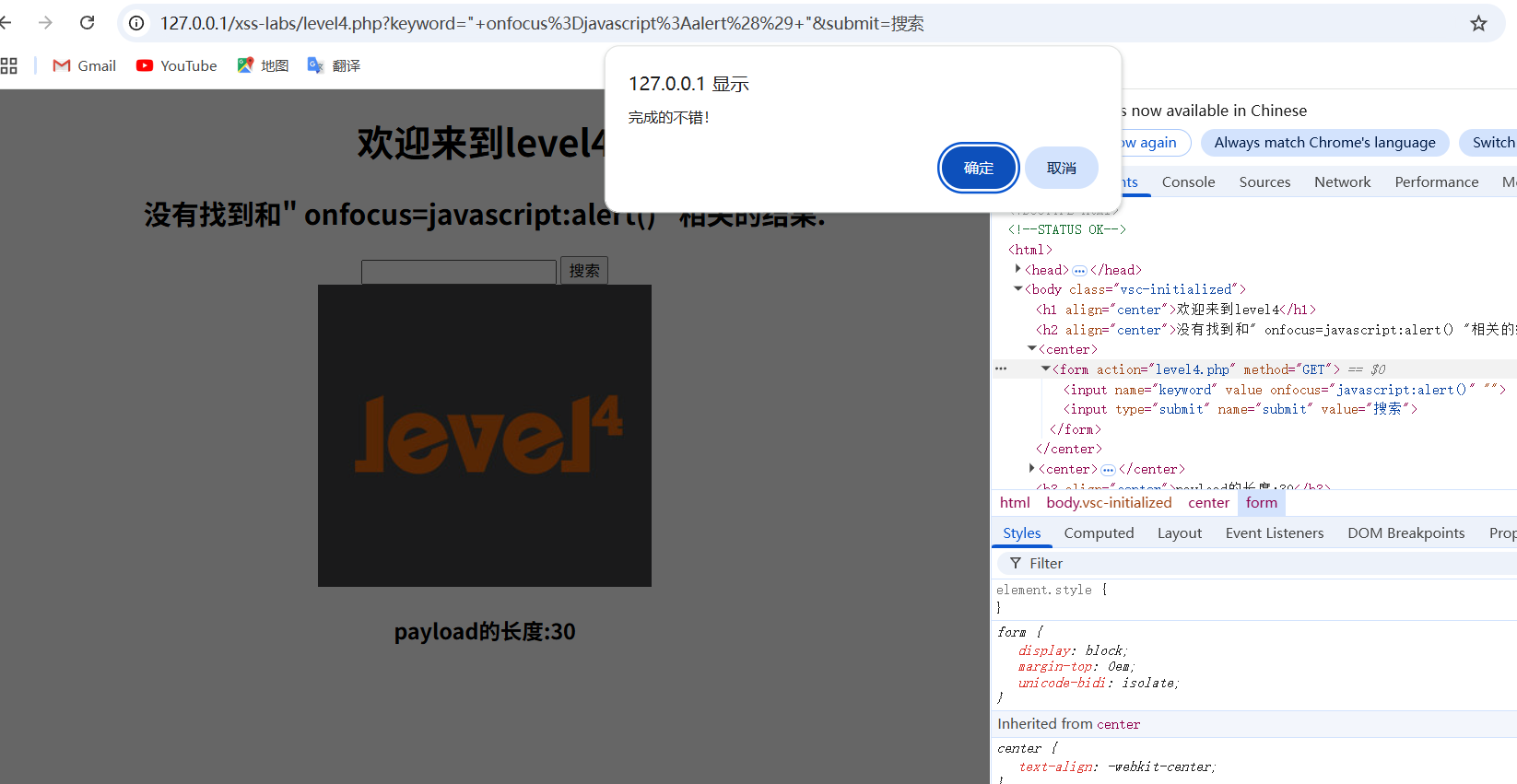Open the Console tab in DevTools
The image size is (1517, 784).
pyautogui.click(x=1188, y=181)
